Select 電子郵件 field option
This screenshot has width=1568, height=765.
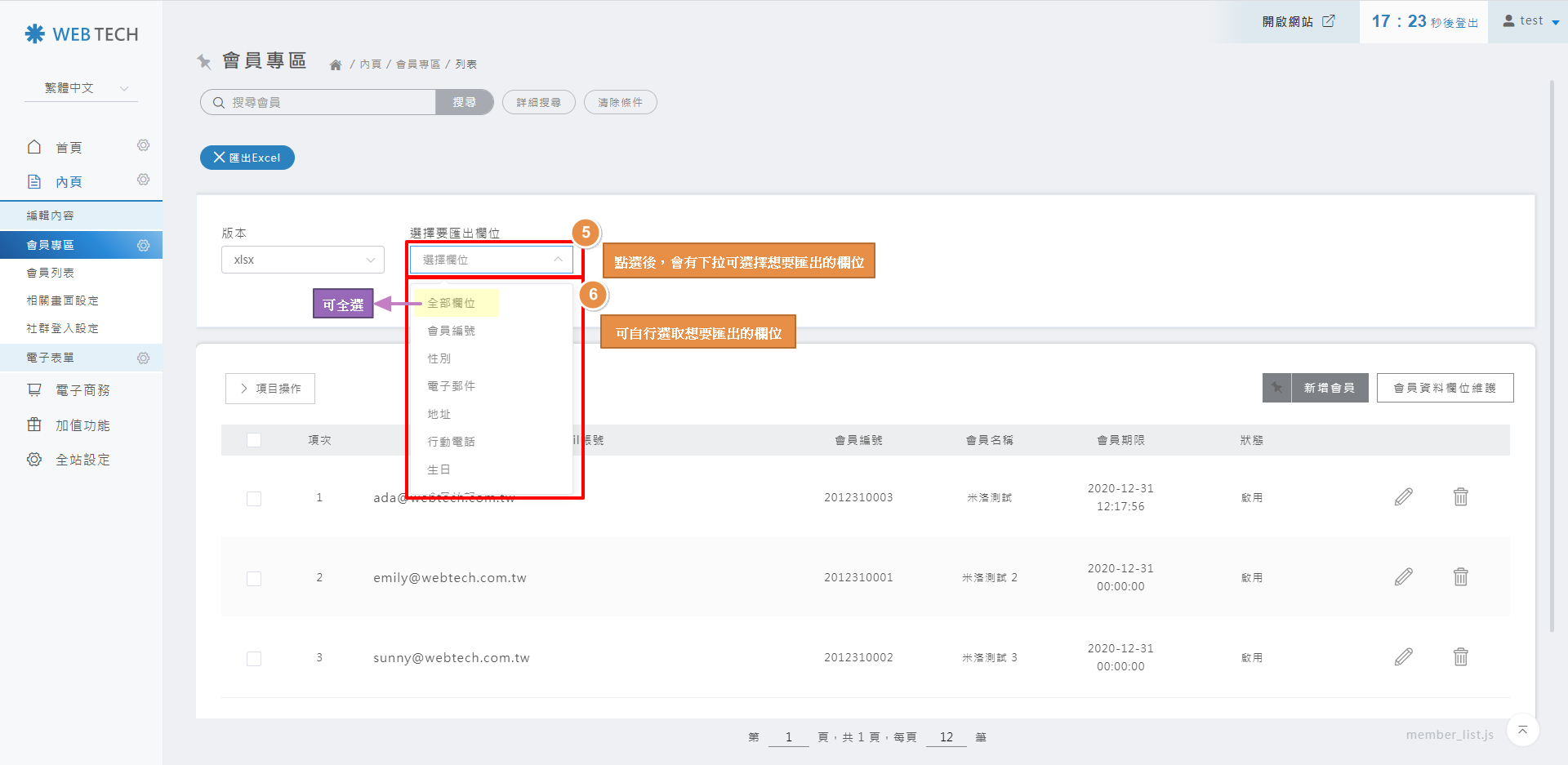[x=452, y=386]
